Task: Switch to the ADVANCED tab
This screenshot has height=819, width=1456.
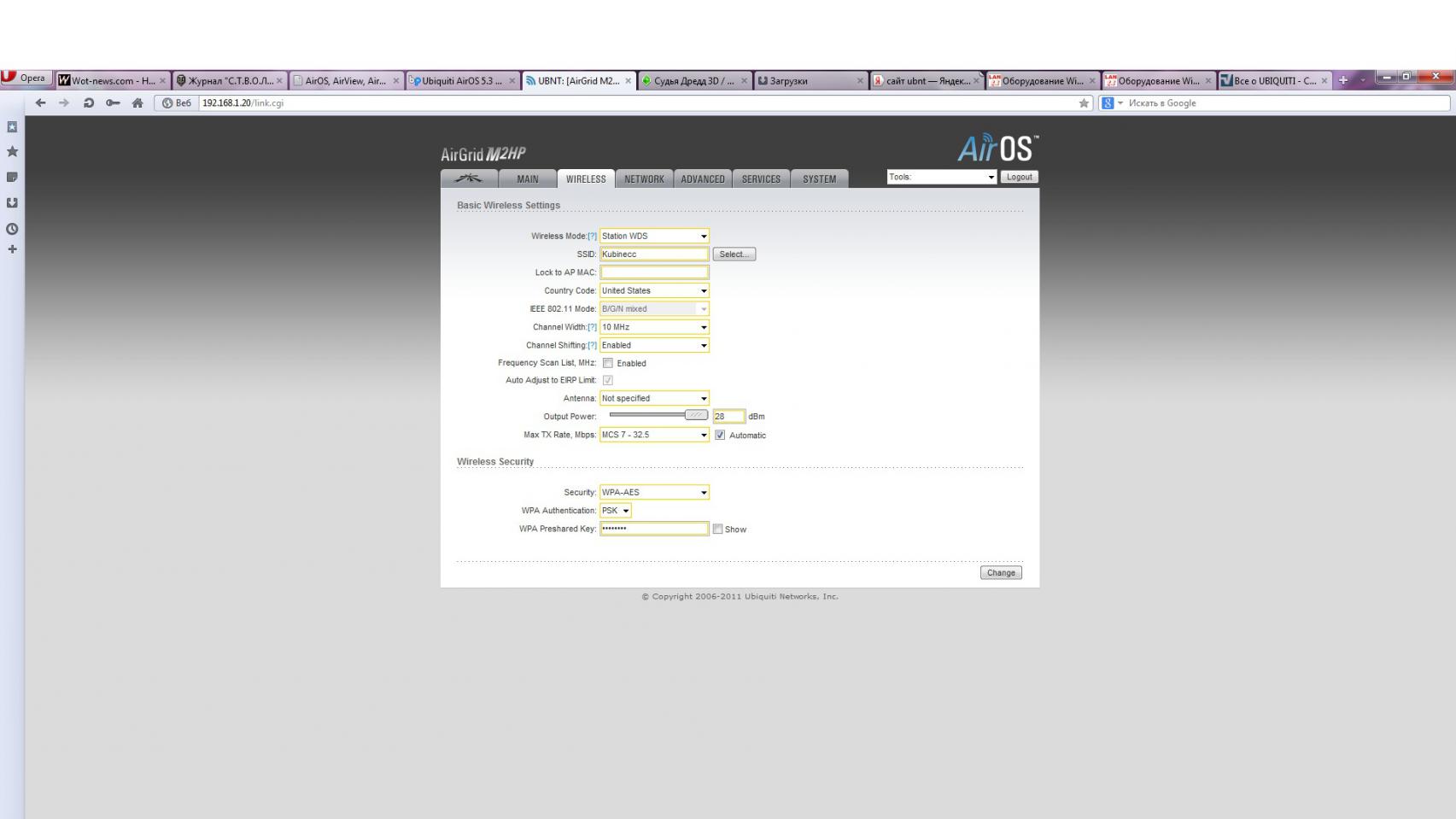Action: pos(703,178)
